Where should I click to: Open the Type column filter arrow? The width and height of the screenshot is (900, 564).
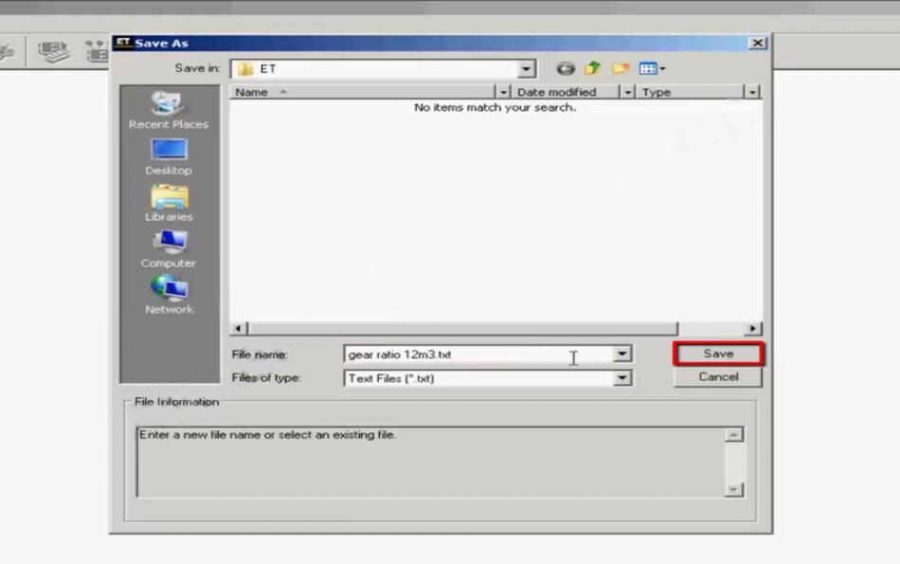click(x=752, y=92)
